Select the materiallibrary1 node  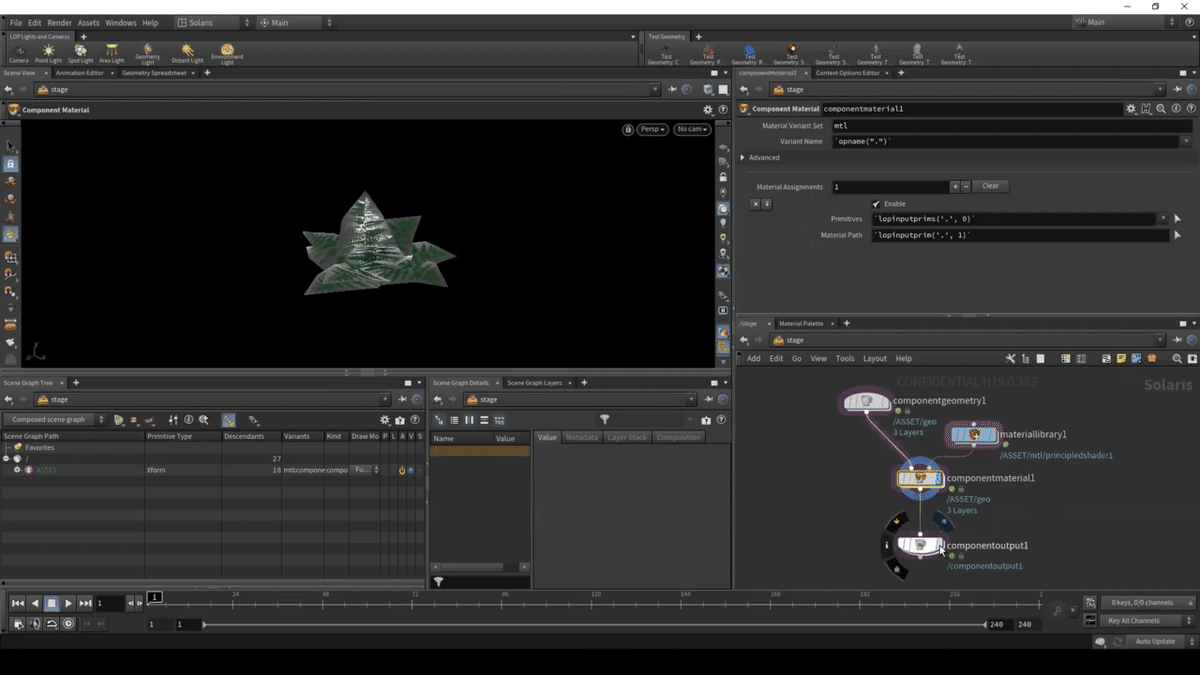pos(974,435)
